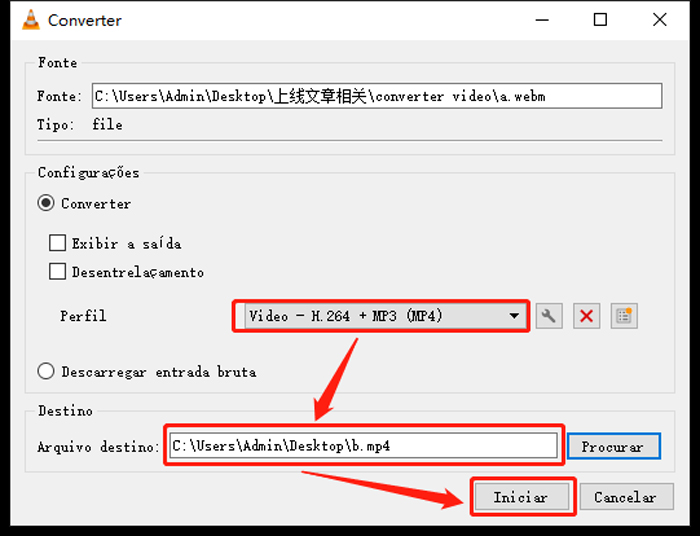This screenshot has height=536, width=700.
Task: Open the Perfil dropdown list
Action: [386, 316]
